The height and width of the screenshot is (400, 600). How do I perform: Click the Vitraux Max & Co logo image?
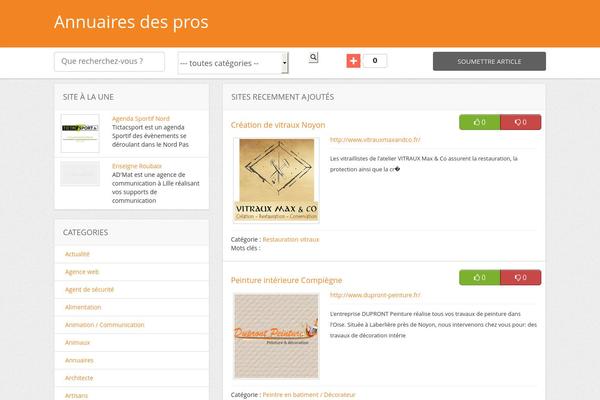(276, 180)
